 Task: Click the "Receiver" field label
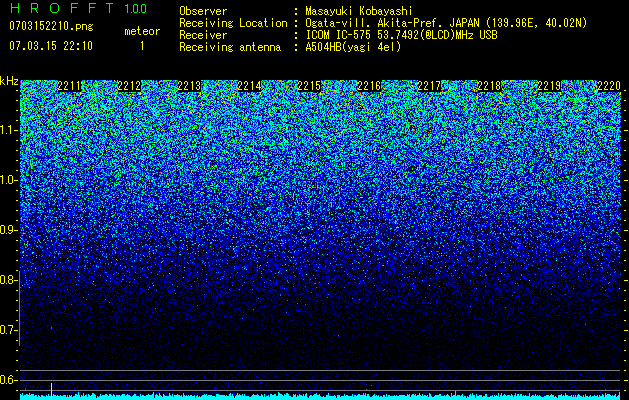203,35
